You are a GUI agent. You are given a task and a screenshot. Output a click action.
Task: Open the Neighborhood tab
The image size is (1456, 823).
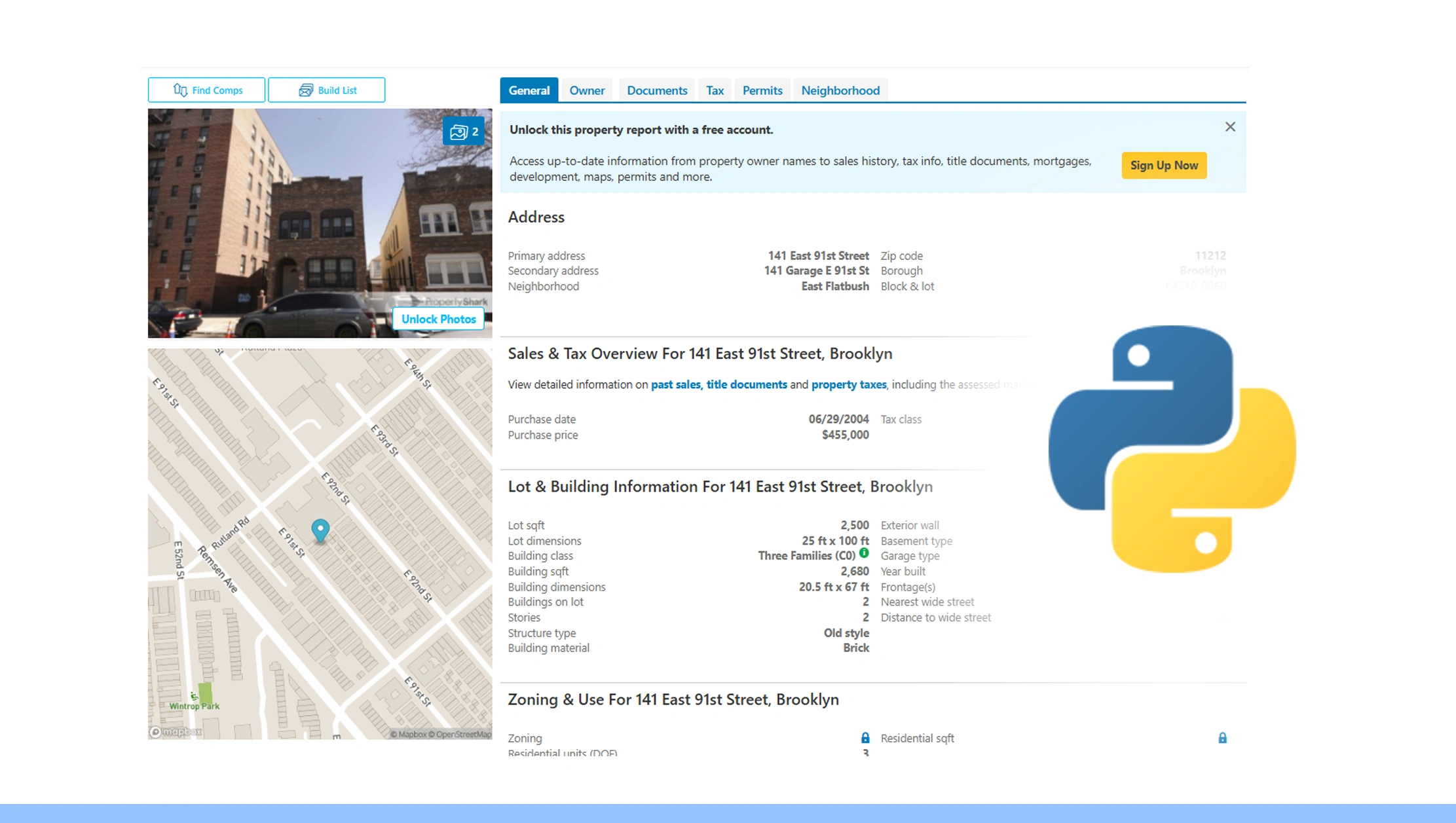[x=840, y=90]
